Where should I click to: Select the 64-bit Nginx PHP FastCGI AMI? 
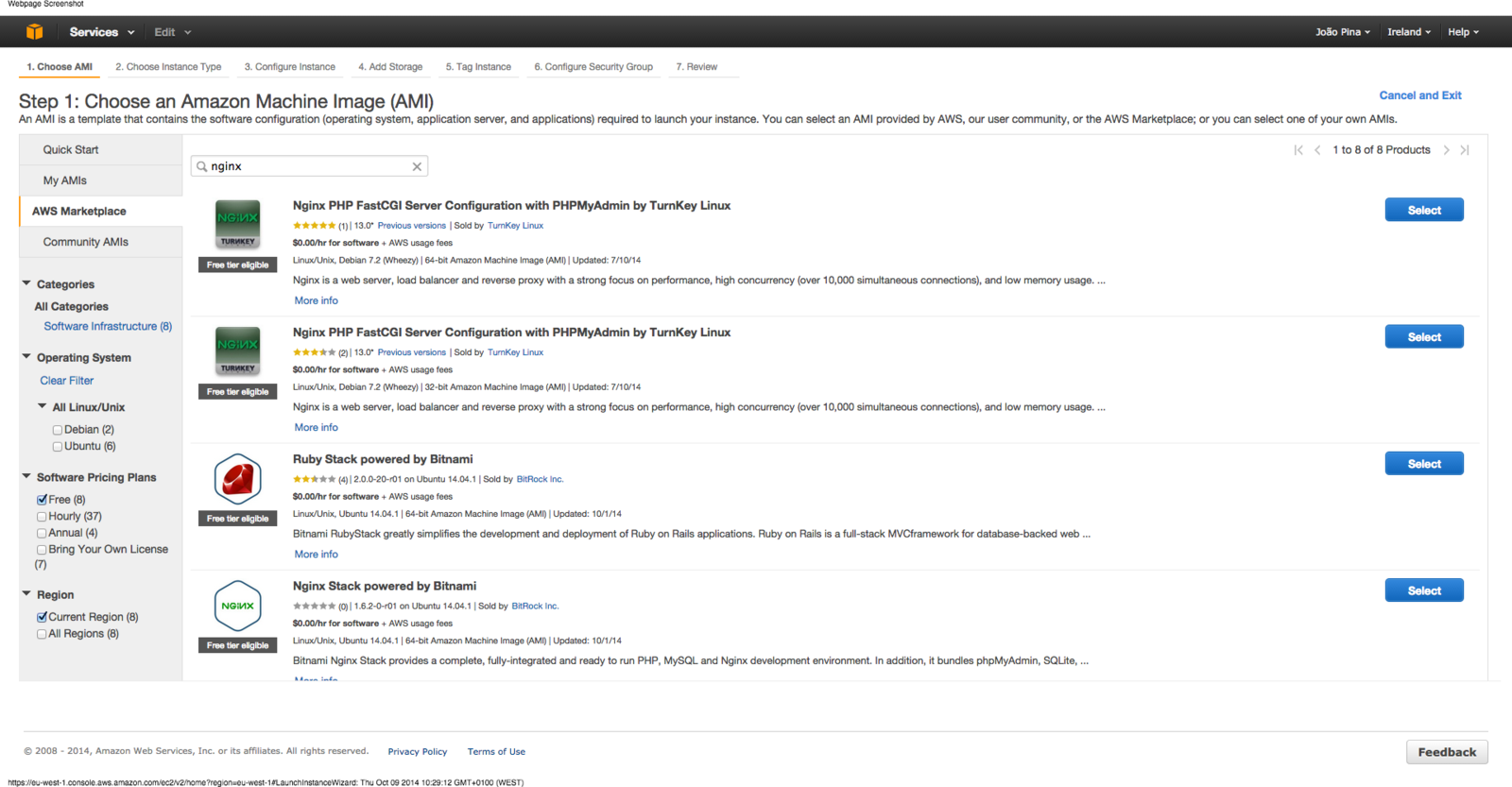(1424, 210)
